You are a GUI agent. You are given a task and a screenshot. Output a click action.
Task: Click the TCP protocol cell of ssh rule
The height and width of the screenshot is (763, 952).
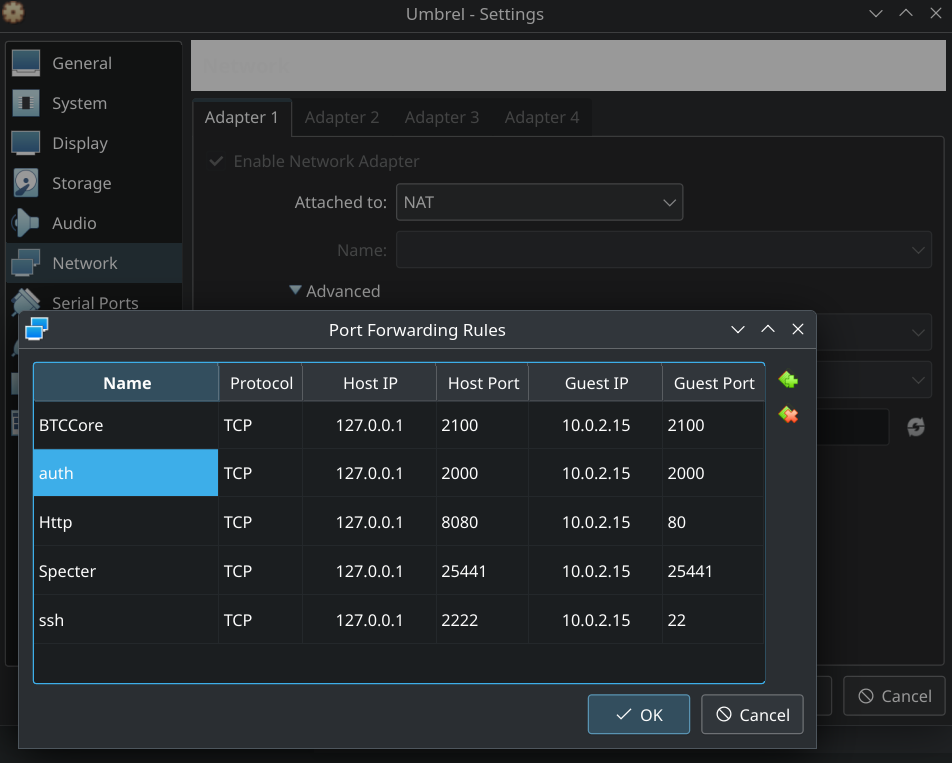261,620
